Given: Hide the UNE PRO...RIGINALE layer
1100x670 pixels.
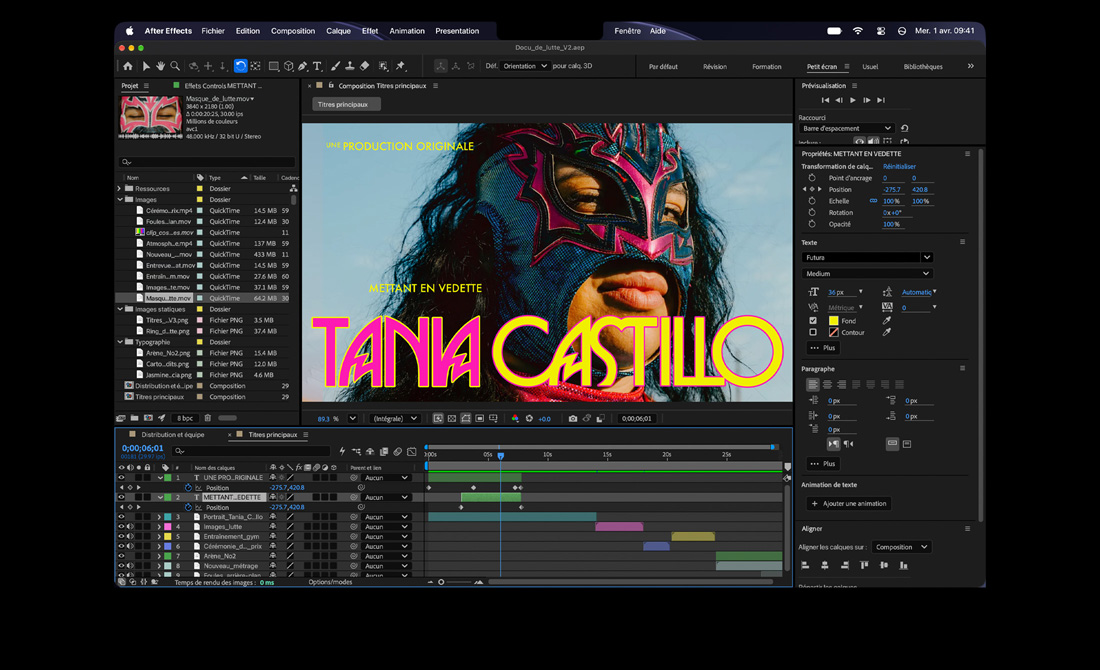Looking at the screenshot, I should click(x=121, y=478).
